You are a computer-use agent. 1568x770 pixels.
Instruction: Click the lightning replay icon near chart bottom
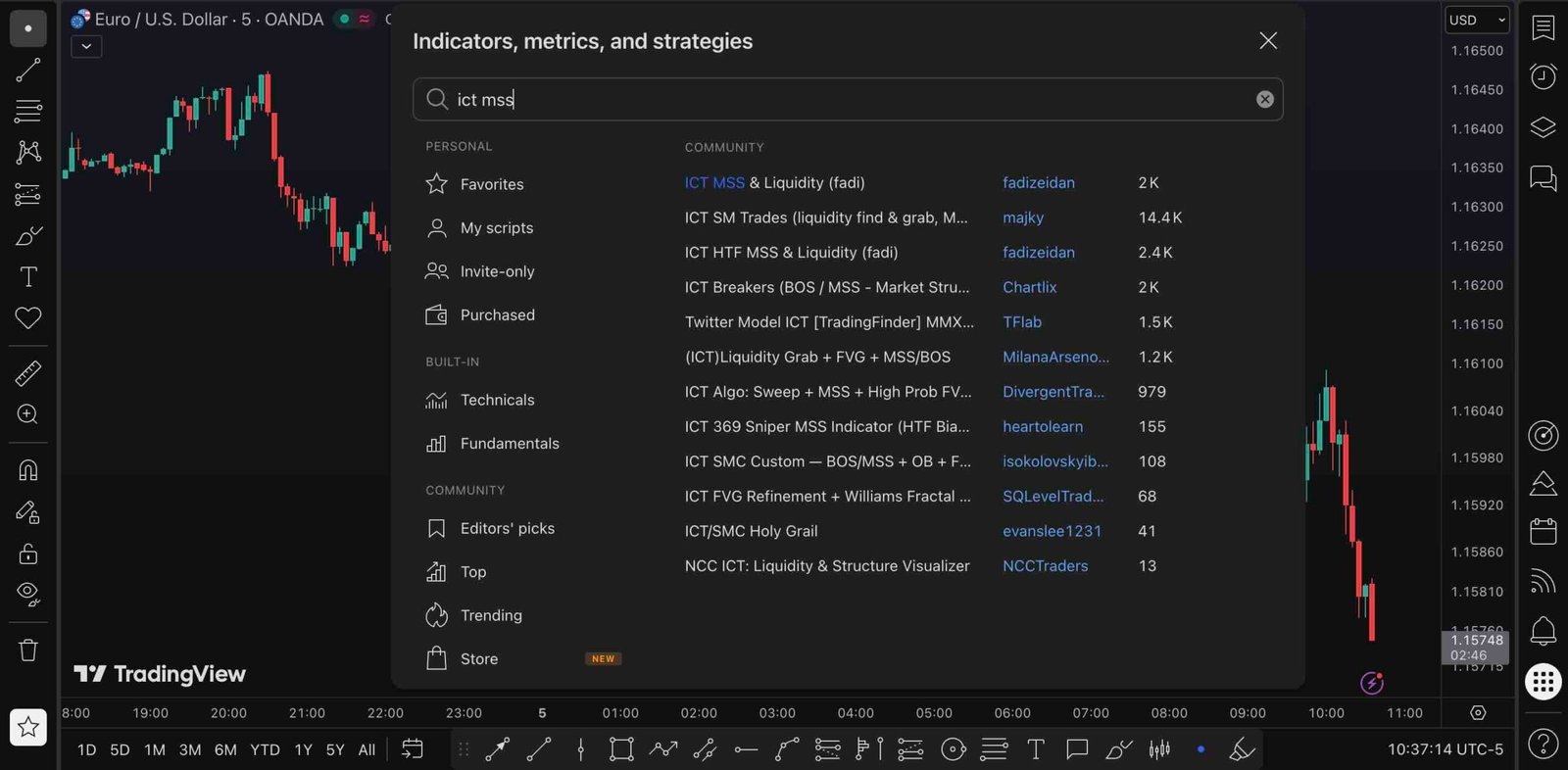coord(1372,683)
